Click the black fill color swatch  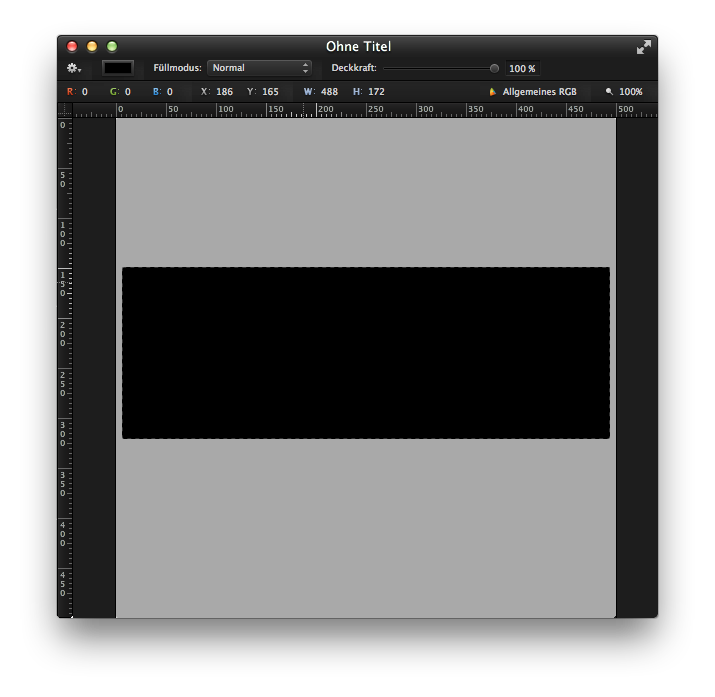(117, 68)
